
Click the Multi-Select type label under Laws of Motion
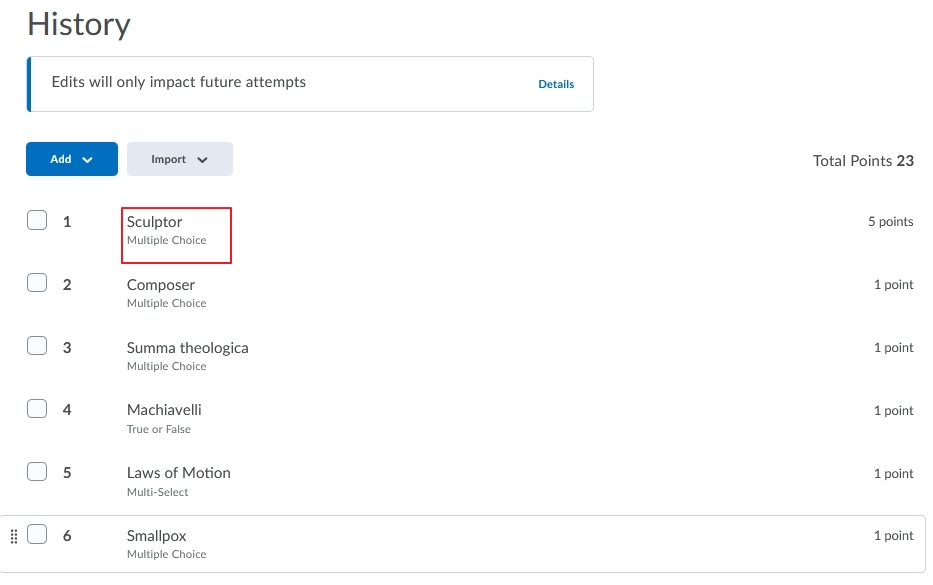[157, 492]
